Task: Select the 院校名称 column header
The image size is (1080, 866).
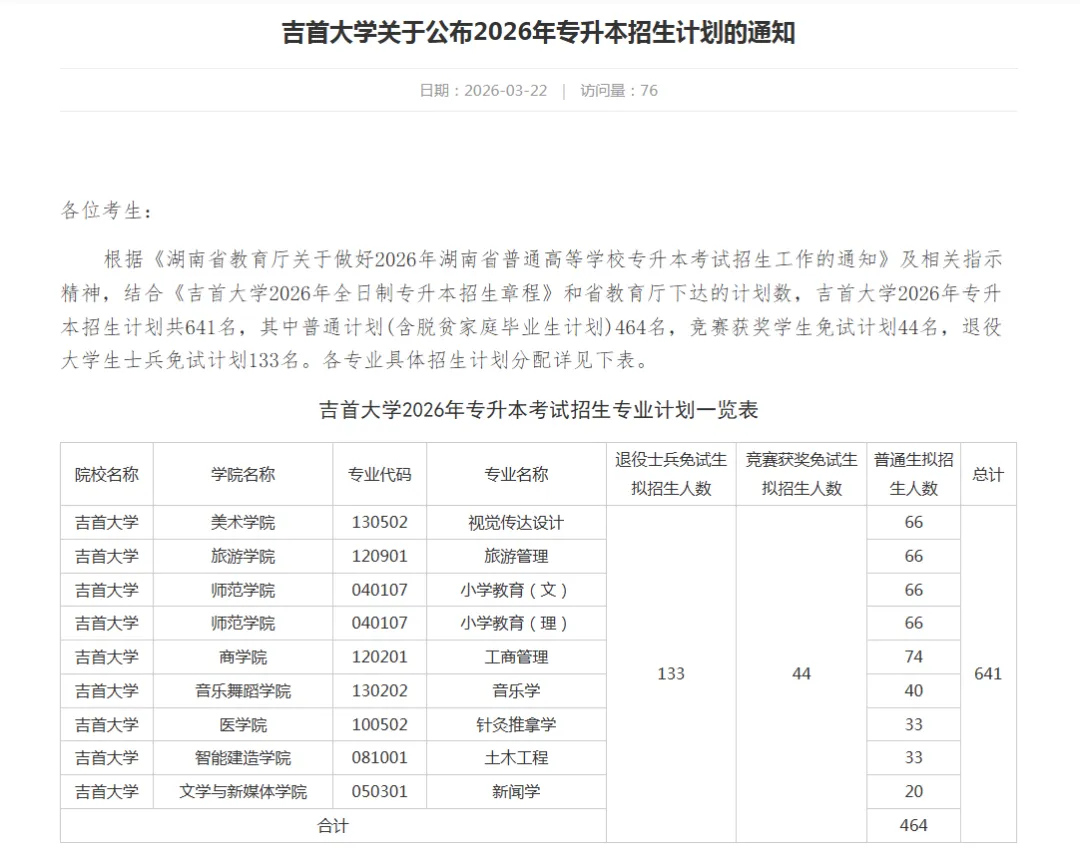Action: 107,474
